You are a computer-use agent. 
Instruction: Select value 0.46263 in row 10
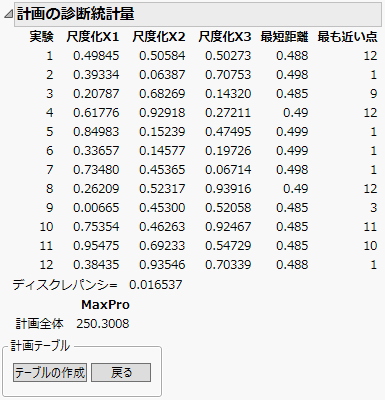[162, 227]
